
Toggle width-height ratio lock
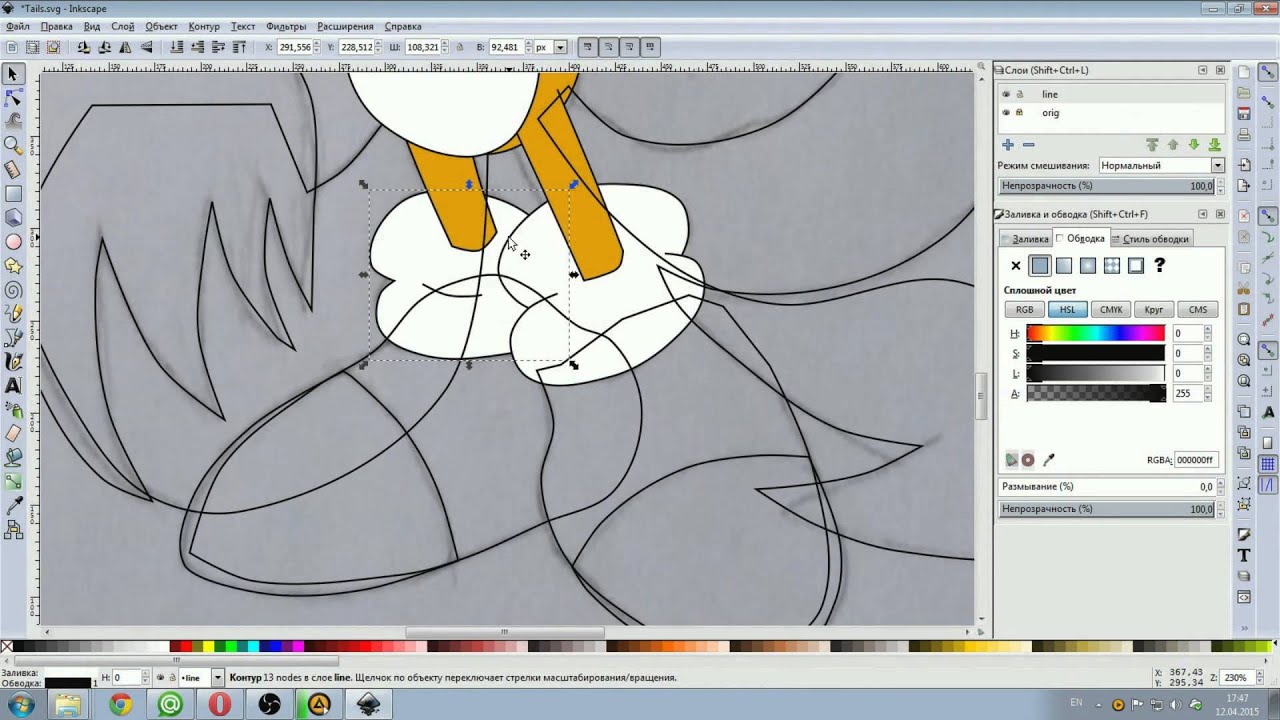pos(460,47)
